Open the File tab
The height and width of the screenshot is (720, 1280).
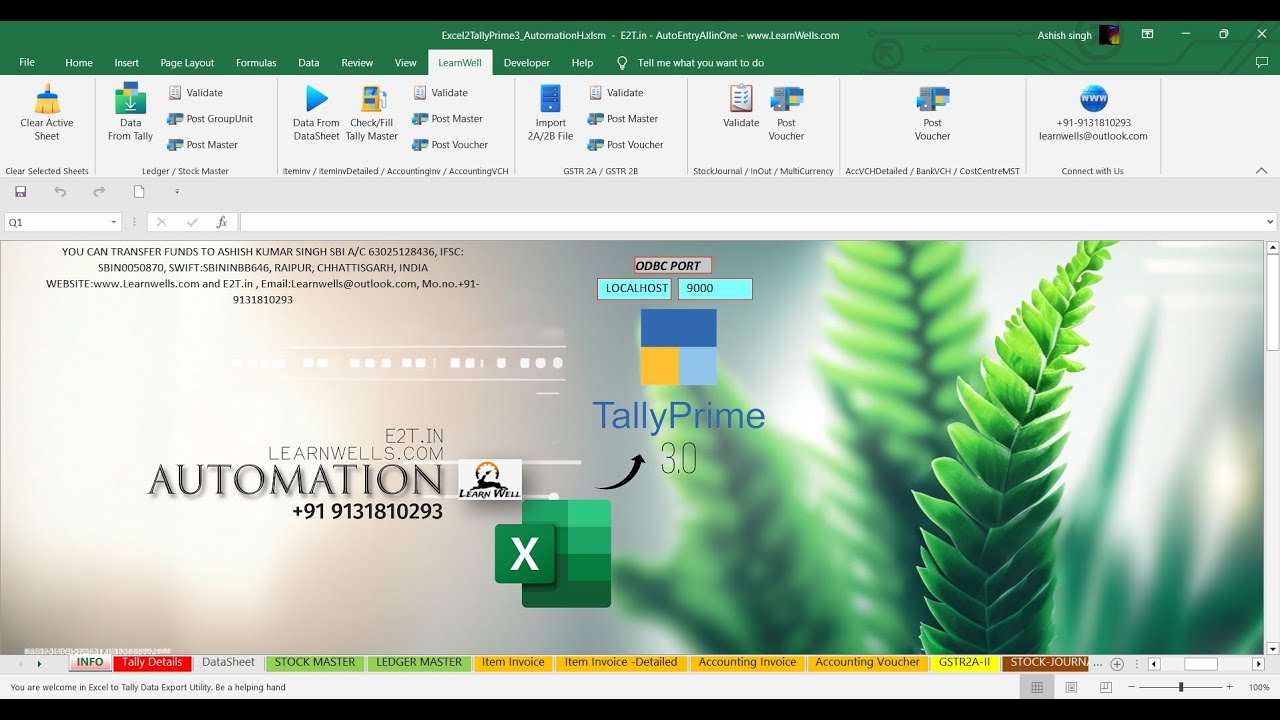click(27, 62)
